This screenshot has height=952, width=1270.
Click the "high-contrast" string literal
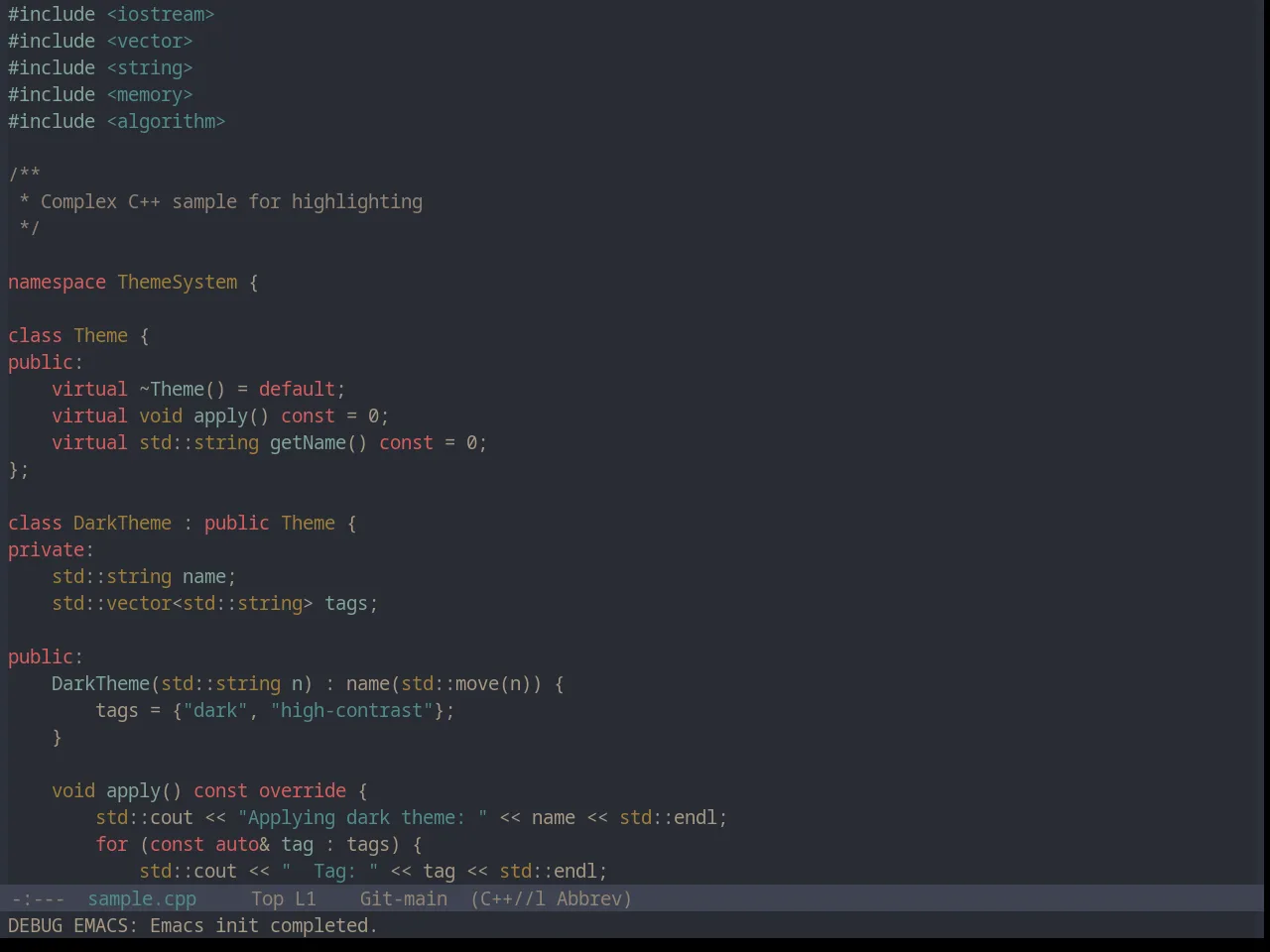point(351,710)
